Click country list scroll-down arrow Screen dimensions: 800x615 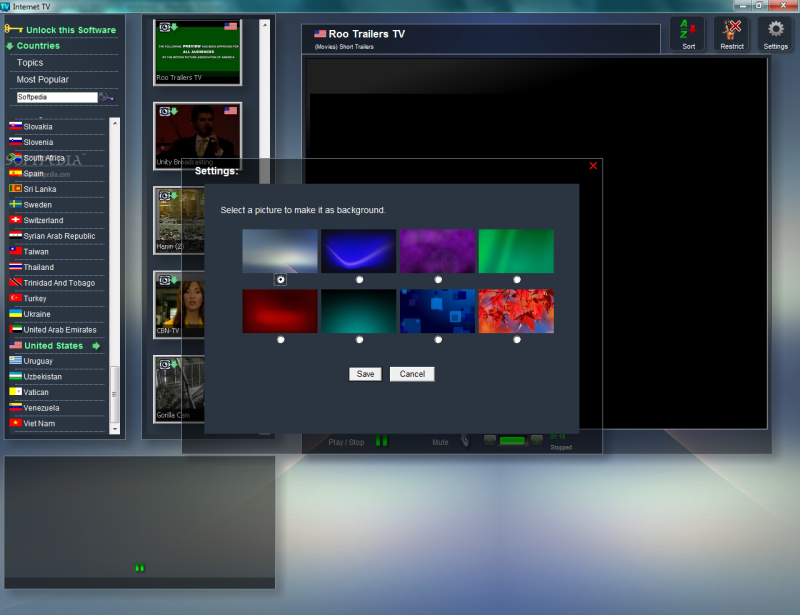(115, 429)
